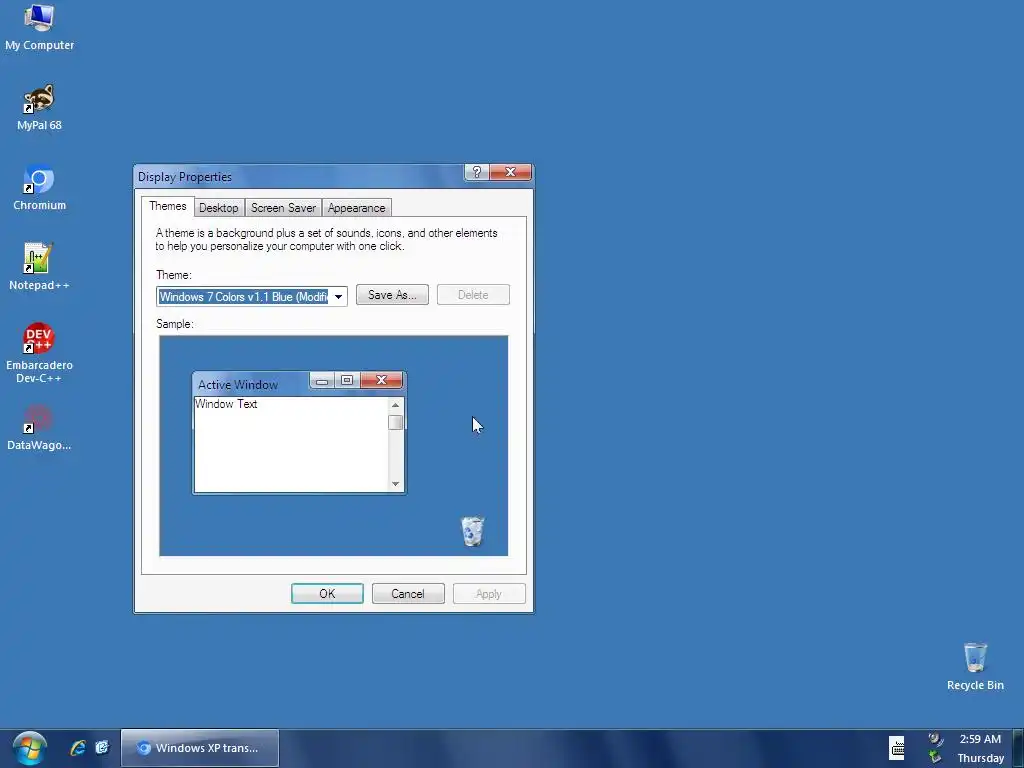This screenshot has height=768, width=1024.
Task: Click the Show Desktop strip at taskbar end
Action: [1017, 748]
